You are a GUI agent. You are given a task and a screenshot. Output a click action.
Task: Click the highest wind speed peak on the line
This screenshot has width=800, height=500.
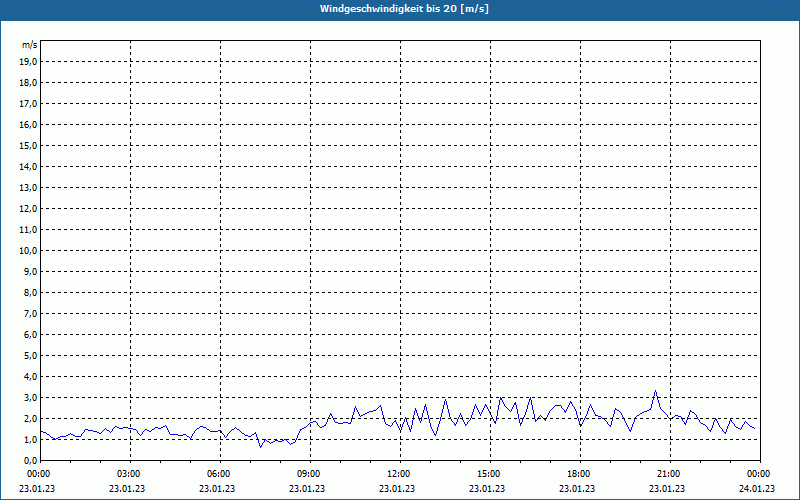pyautogui.click(x=655, y=391)
